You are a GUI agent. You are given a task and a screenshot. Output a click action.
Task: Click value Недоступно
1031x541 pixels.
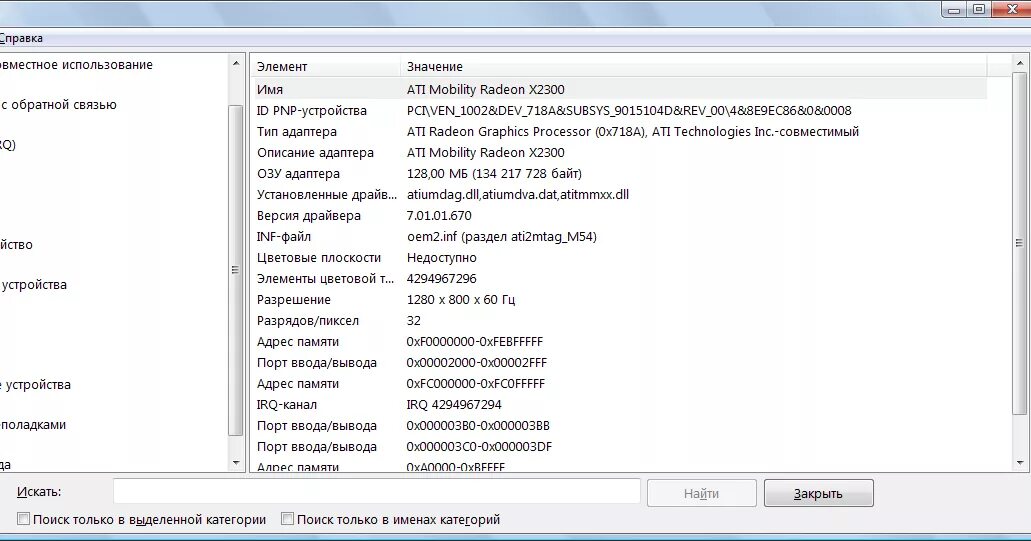point(442,258)
